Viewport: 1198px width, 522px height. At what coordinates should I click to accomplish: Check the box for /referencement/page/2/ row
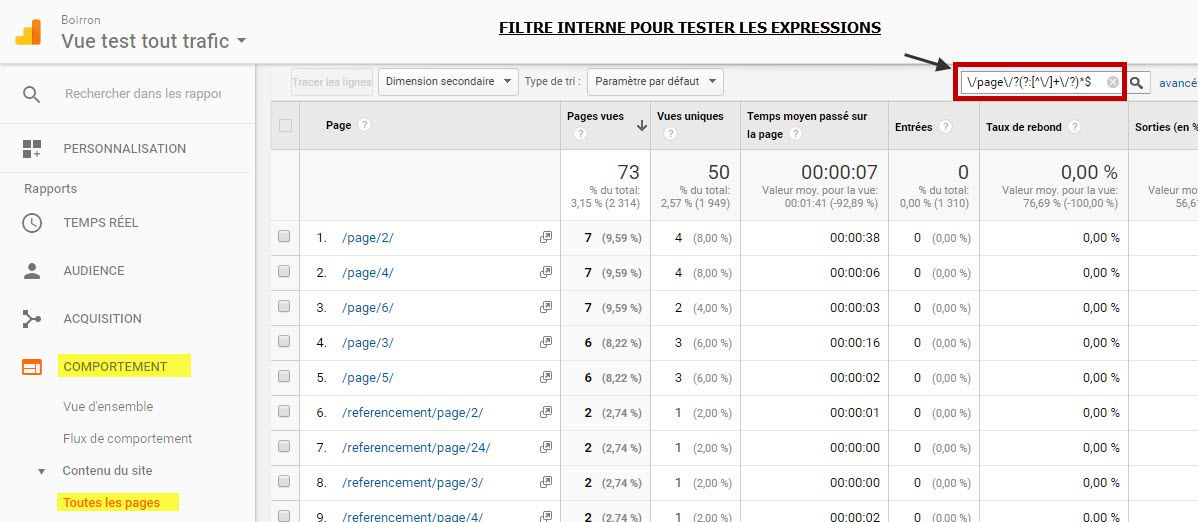(x=284, y=411)
